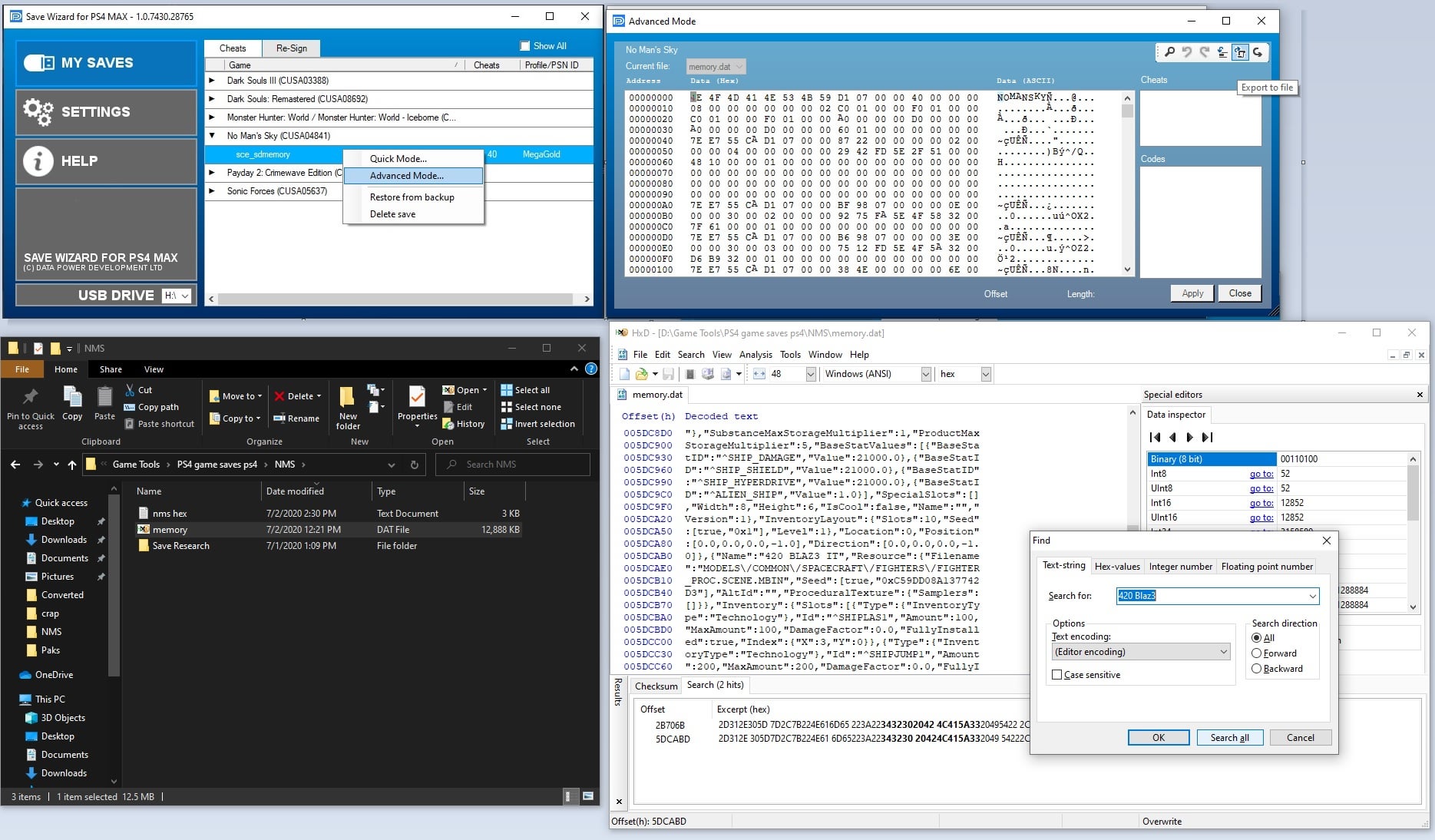
Task: Click New folder in Explorer ribbon
Action: [347, 408]
